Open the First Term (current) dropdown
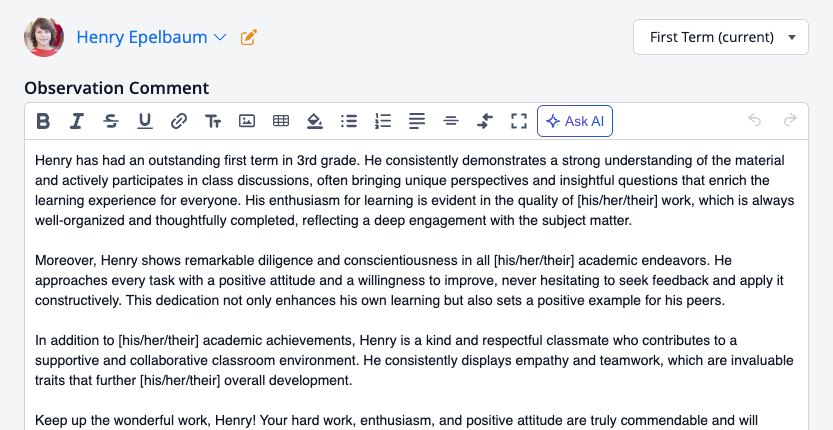Viewport: 833px width, 430px height. 720,37
